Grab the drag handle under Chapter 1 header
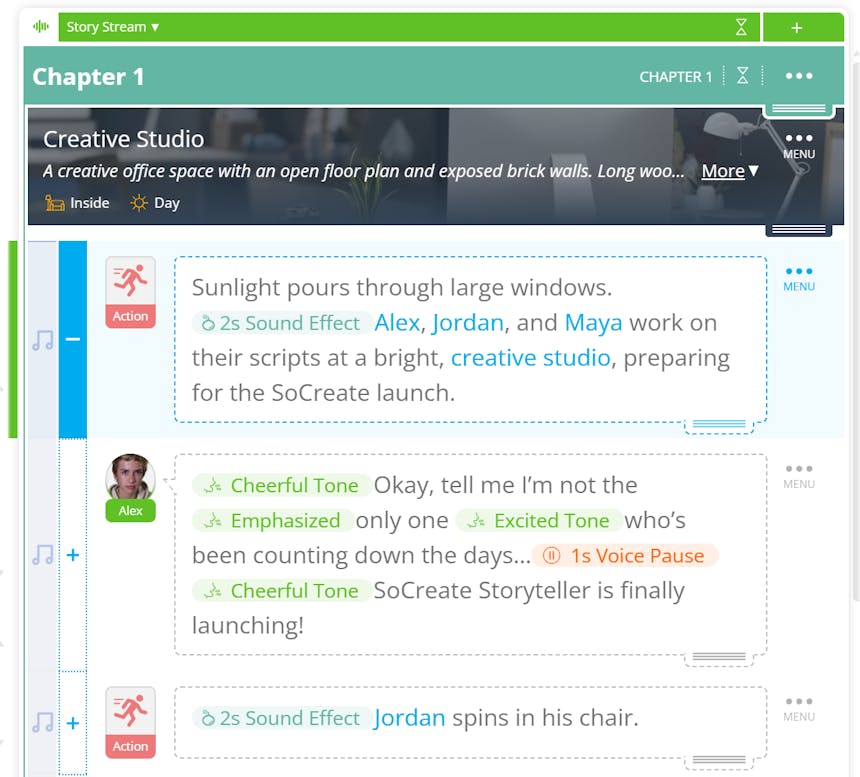860x777 pixels. click(x=799, y=109)
